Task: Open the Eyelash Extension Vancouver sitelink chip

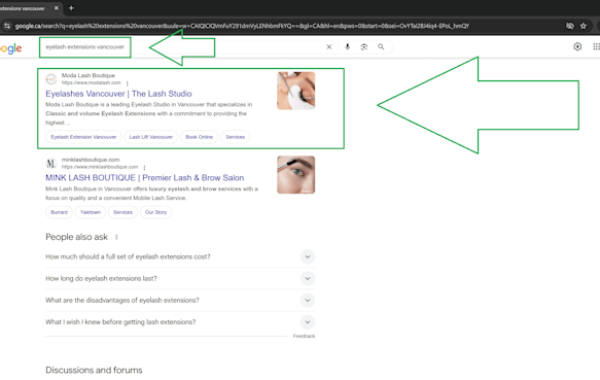Action: 83,137
